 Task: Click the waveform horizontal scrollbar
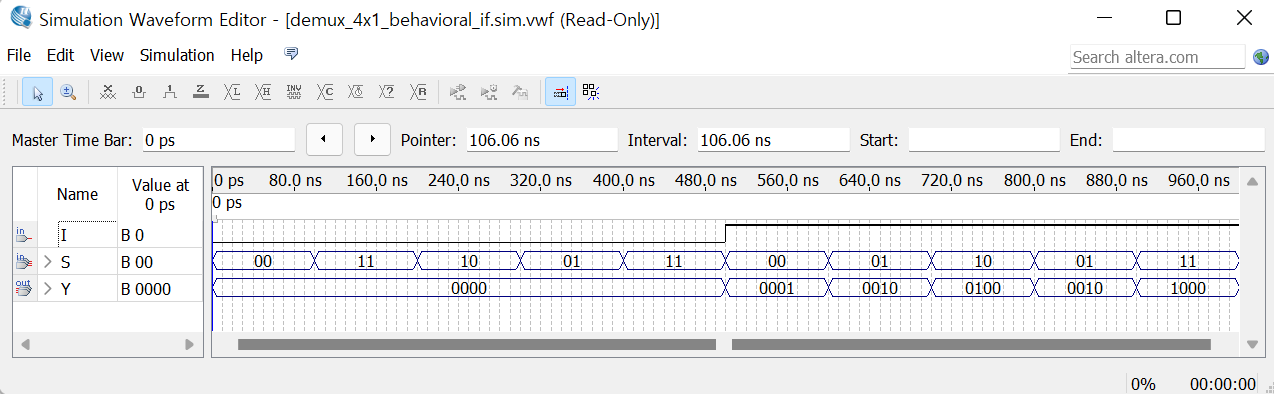[x=724, y=344]
